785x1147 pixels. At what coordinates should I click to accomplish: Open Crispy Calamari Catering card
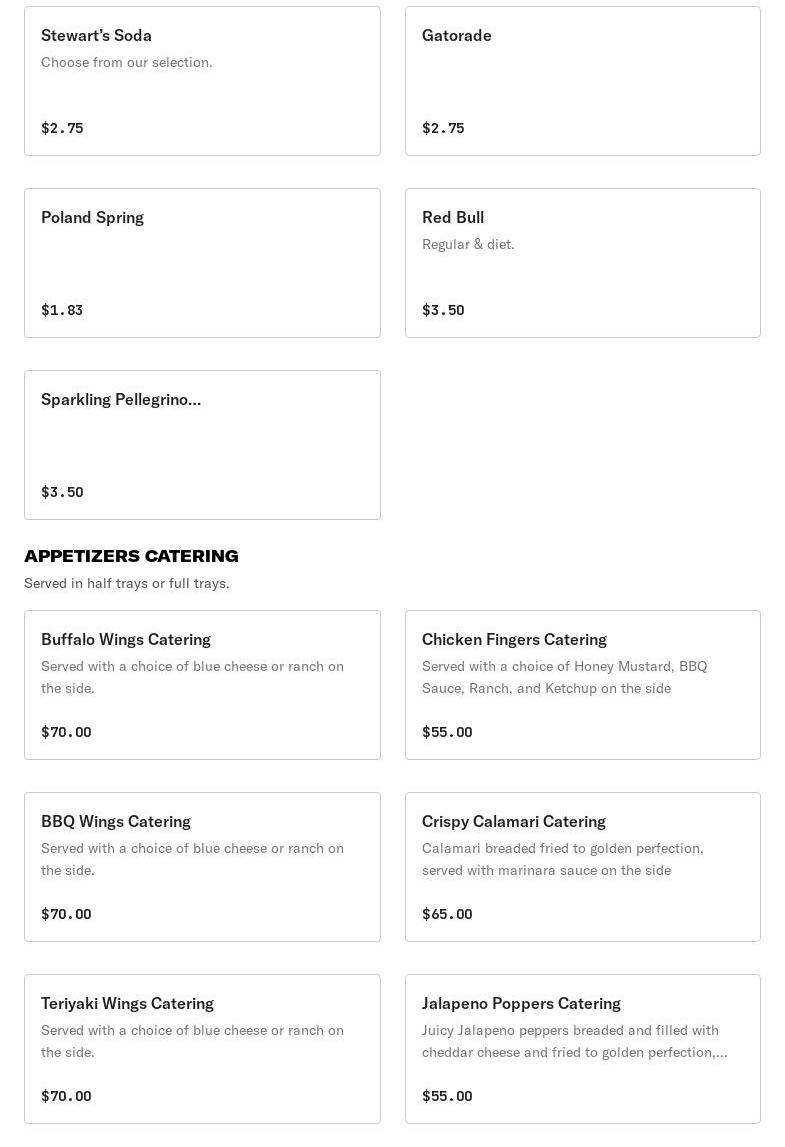click(582, 867)
